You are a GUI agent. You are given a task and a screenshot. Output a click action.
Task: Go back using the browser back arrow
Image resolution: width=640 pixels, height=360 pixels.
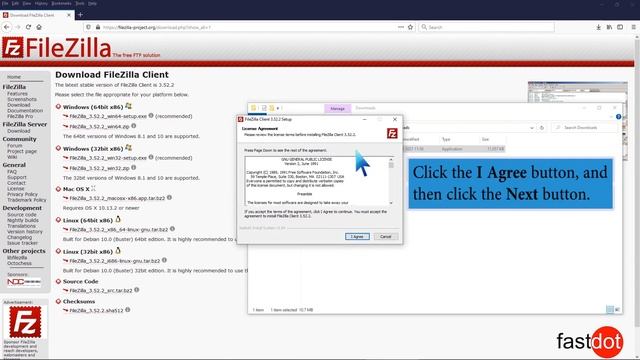(7, 27)
